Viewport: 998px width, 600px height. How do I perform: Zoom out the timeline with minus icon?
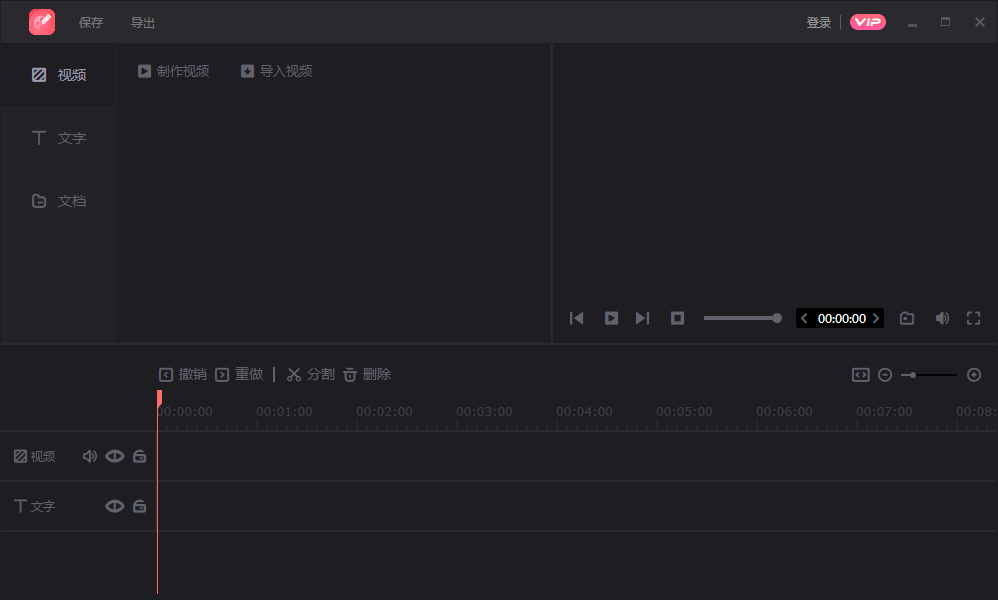tap(885, 375)
